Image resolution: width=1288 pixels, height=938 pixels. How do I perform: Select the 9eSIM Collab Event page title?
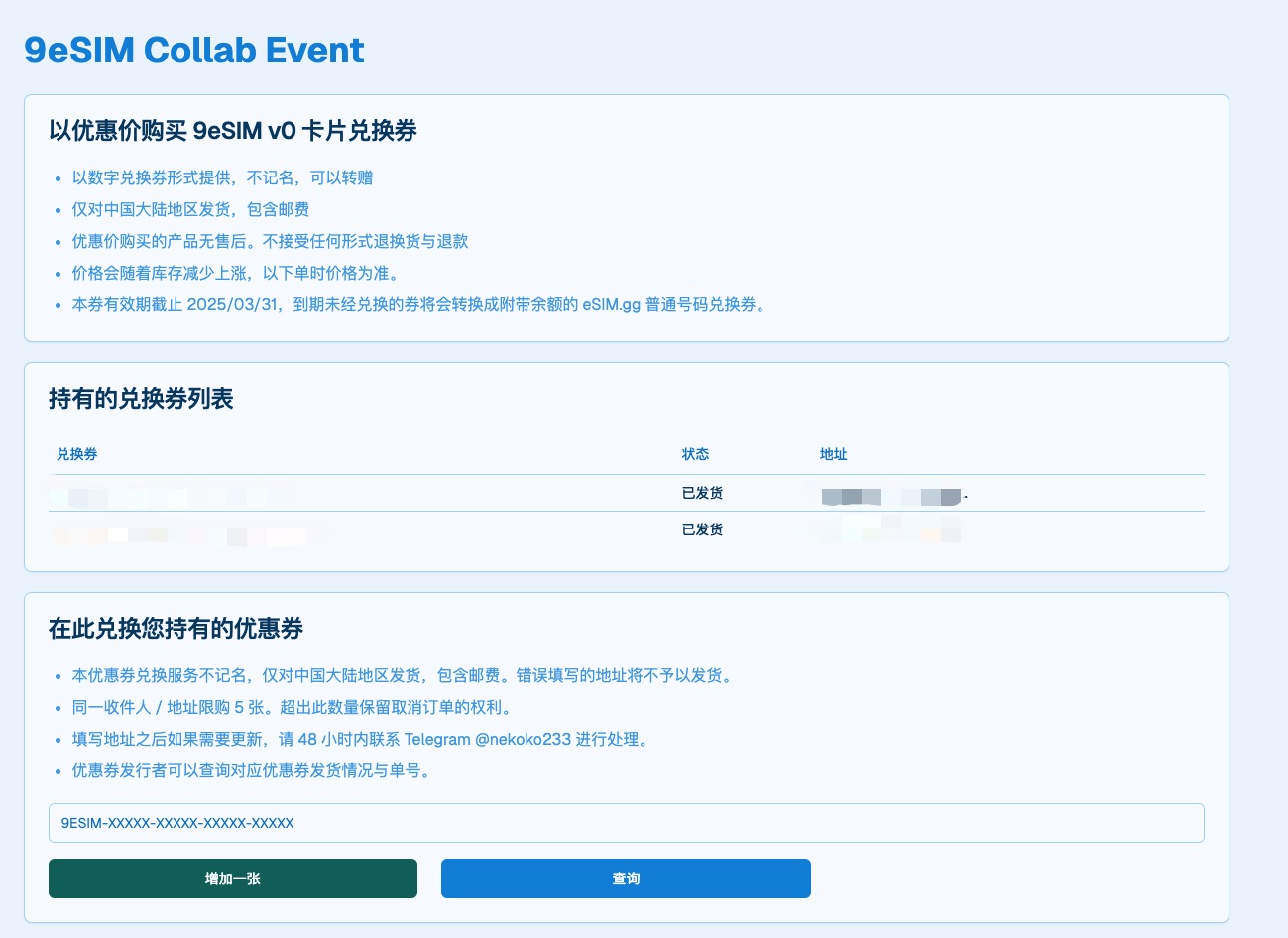tap(194, 50)
